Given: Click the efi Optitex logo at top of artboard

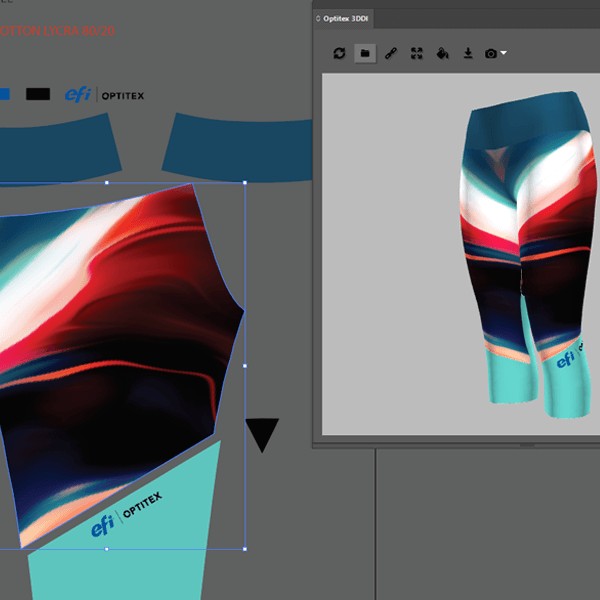Looking at the screenshot, I should [x=104, y=95].
